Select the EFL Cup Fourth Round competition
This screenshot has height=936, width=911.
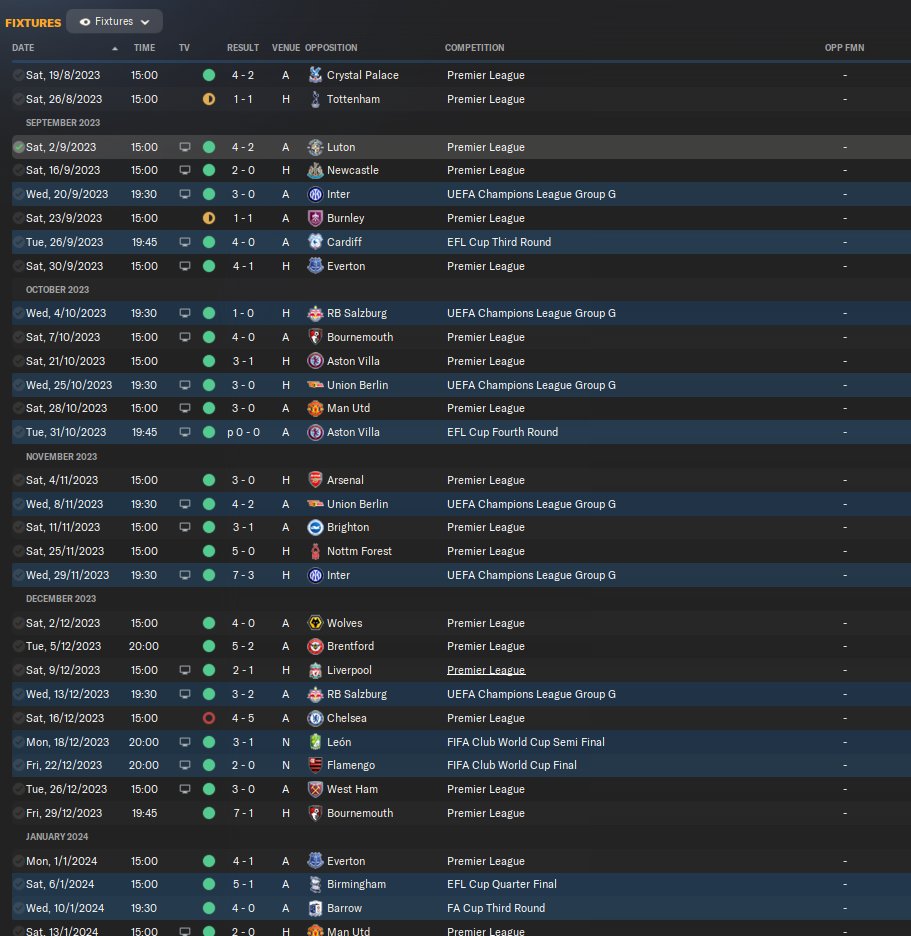click(502, 432)
